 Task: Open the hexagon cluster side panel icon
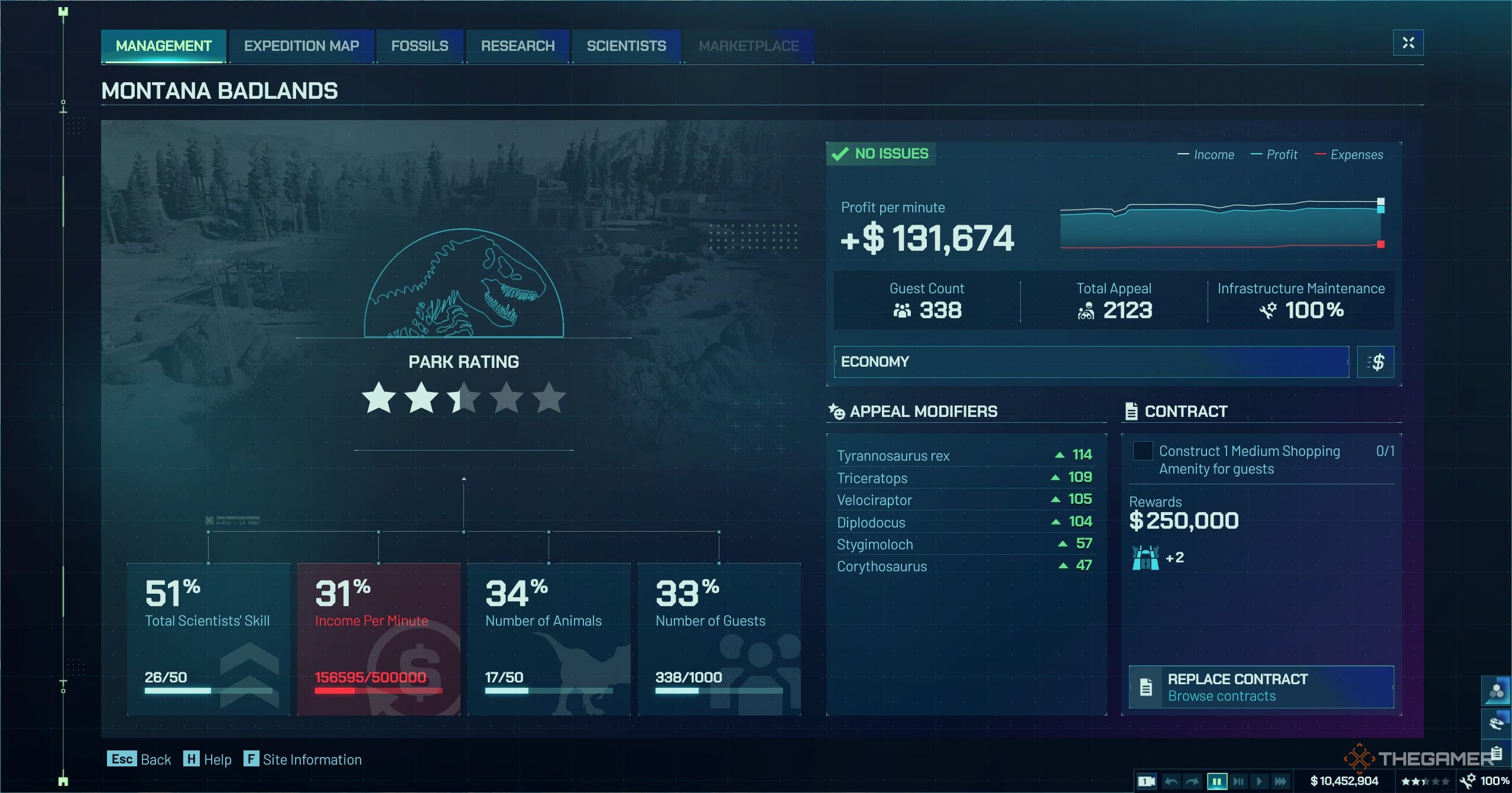coord(1496,690)
